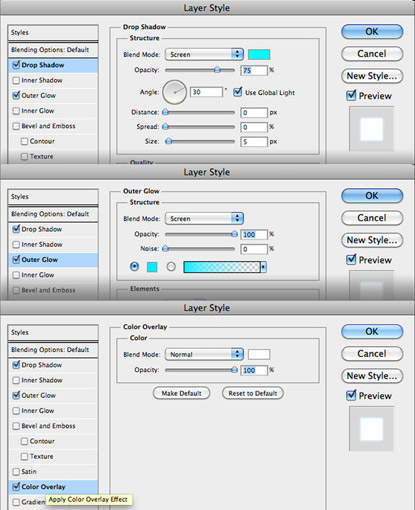
Task: Click the cyan Outer Glow color swatch
Action: tap(152, 267)
